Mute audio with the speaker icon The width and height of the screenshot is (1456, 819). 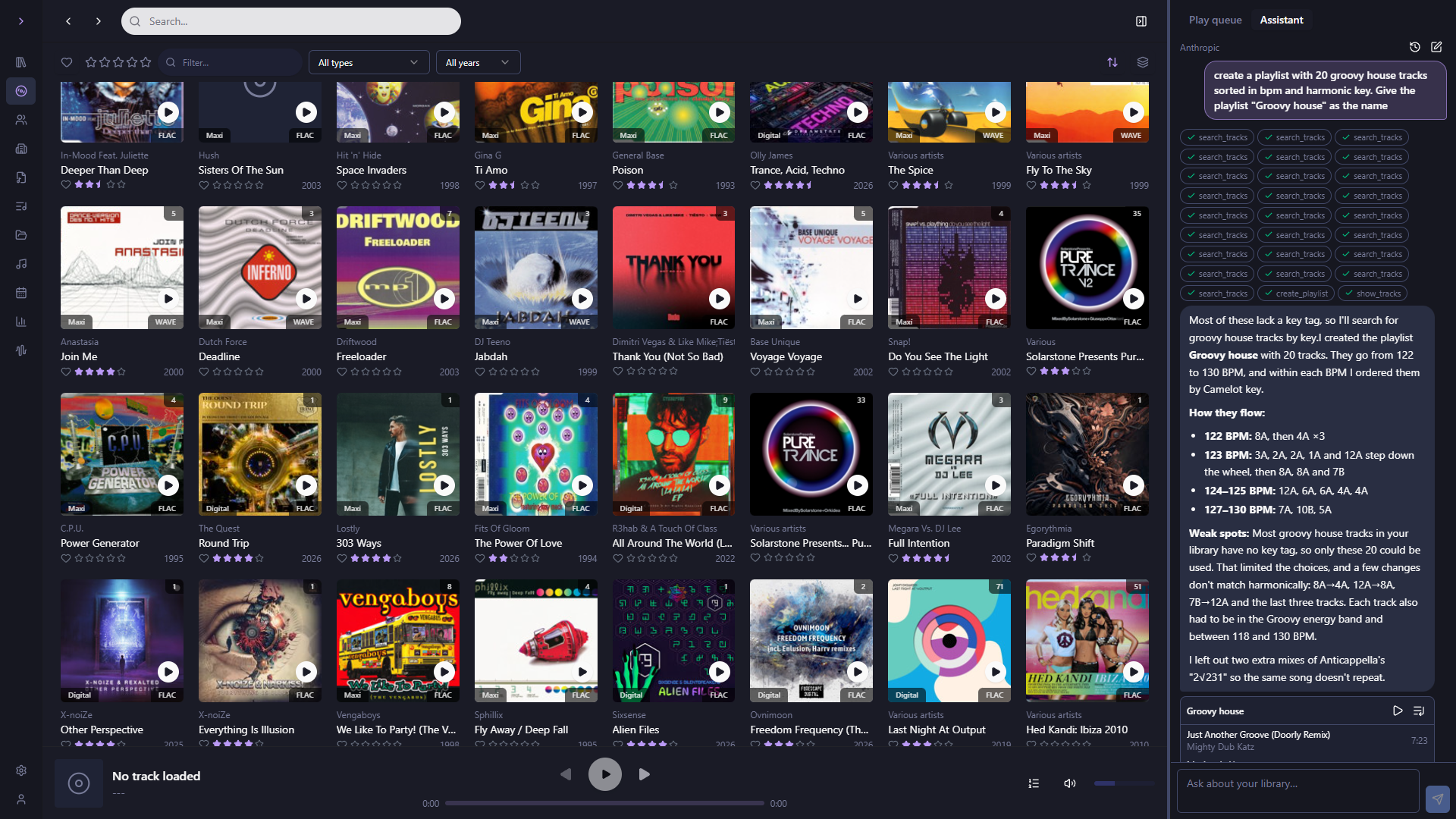point(1070,783)
